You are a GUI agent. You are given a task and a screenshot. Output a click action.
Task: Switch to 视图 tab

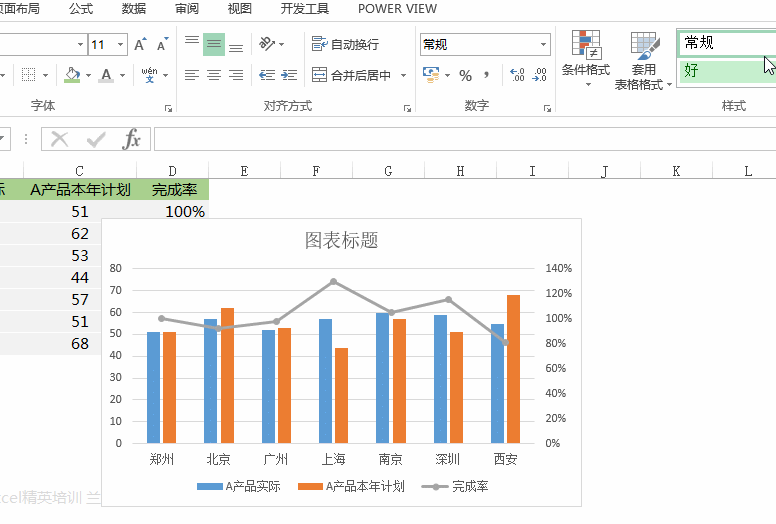point(240,9)
